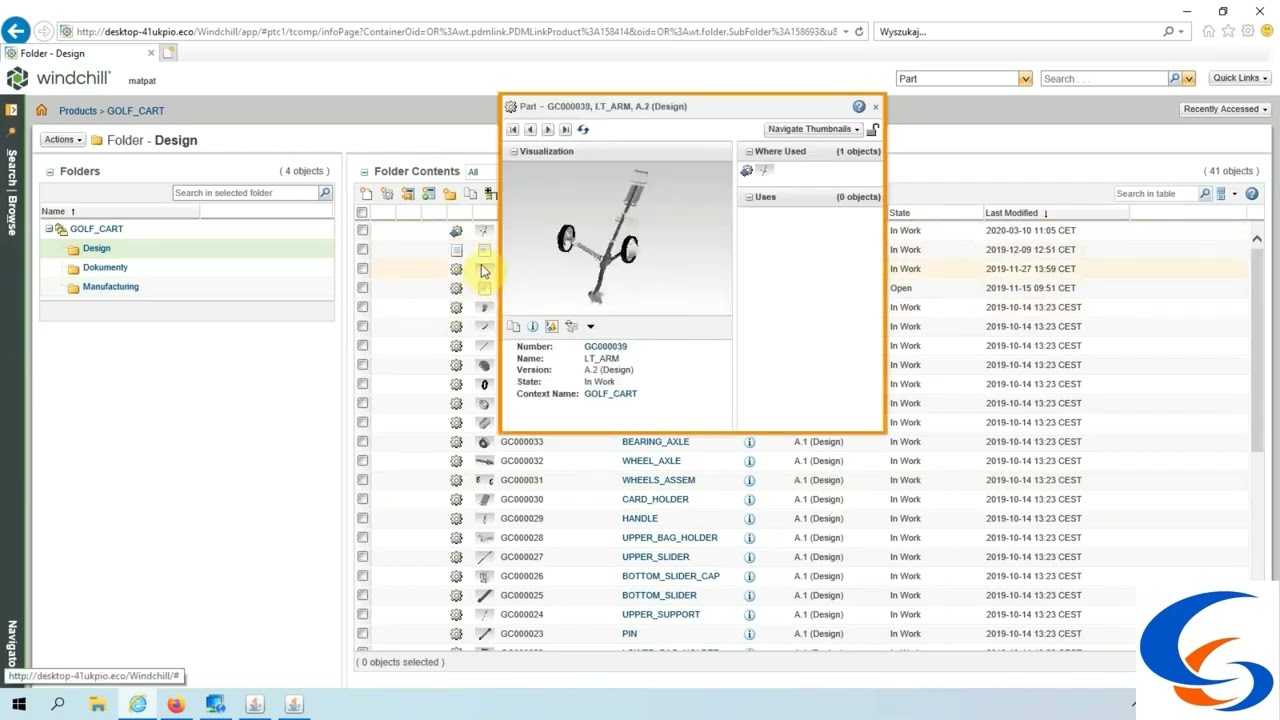Open the Recently Accessed dropdown
1280x720 pixels.
pyautogui.click(x=1225, y=109)
